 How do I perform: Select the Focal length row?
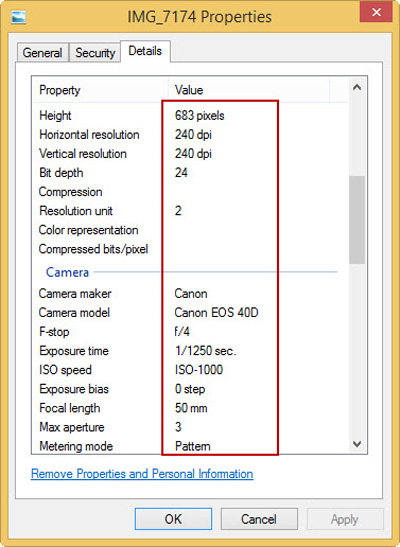click(x=190, y=408)
